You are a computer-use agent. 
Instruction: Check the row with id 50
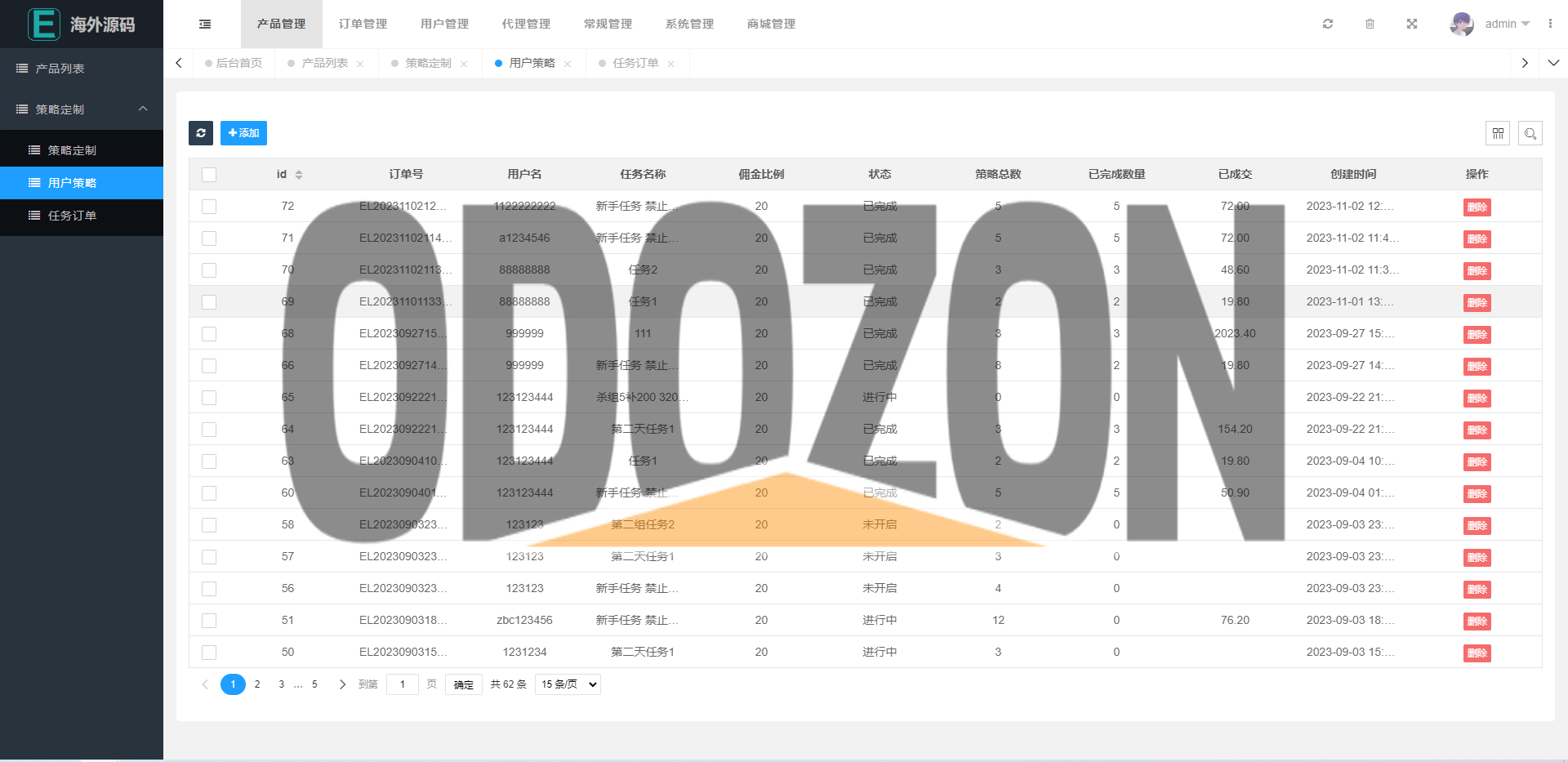(x=209, y=653)
